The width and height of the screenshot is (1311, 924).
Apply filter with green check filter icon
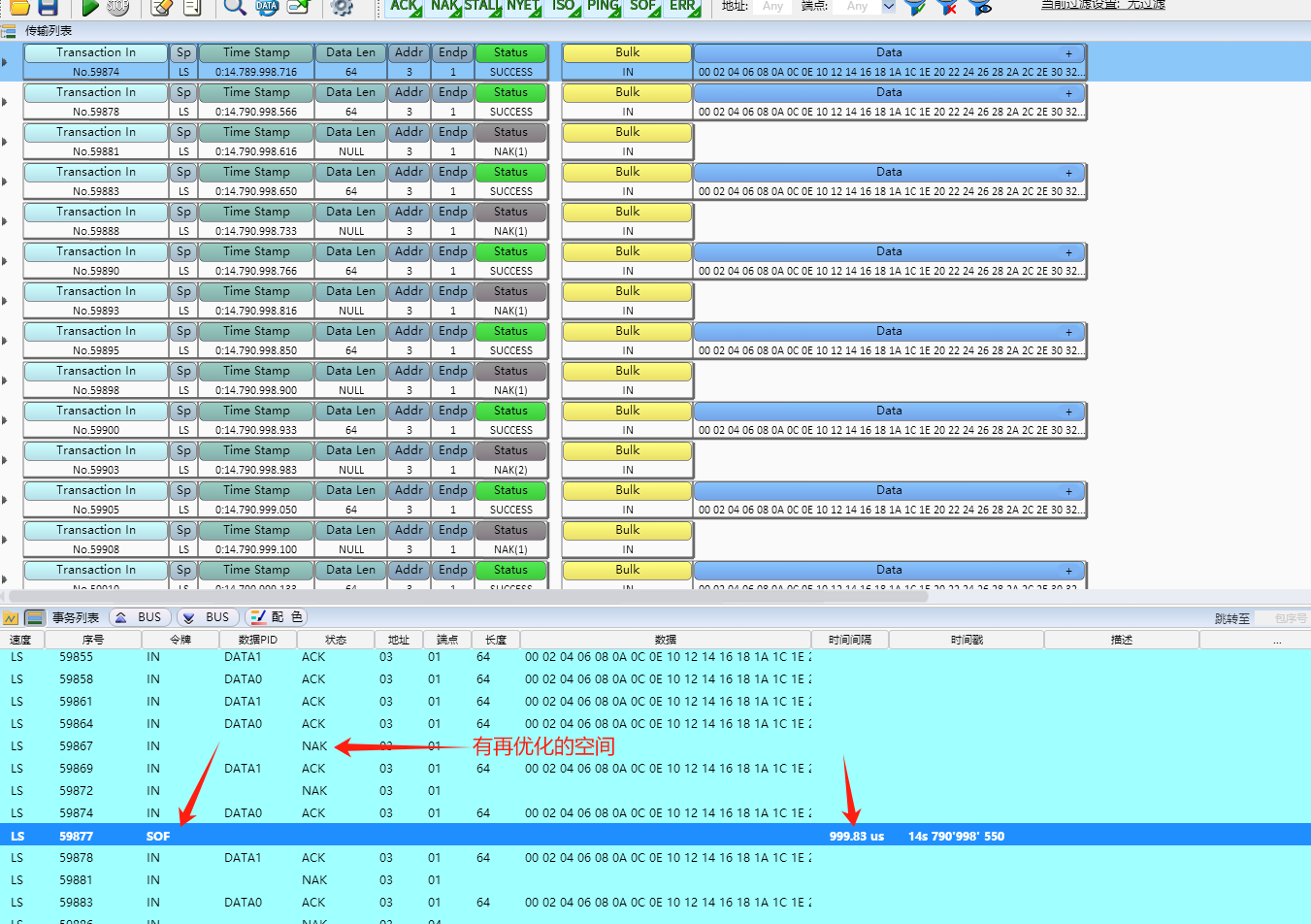[914, 7]
